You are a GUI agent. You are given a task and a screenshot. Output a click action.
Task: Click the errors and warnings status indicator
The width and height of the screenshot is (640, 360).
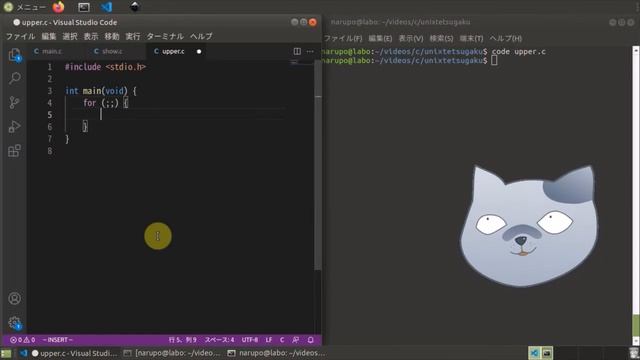tap(22, 340)
